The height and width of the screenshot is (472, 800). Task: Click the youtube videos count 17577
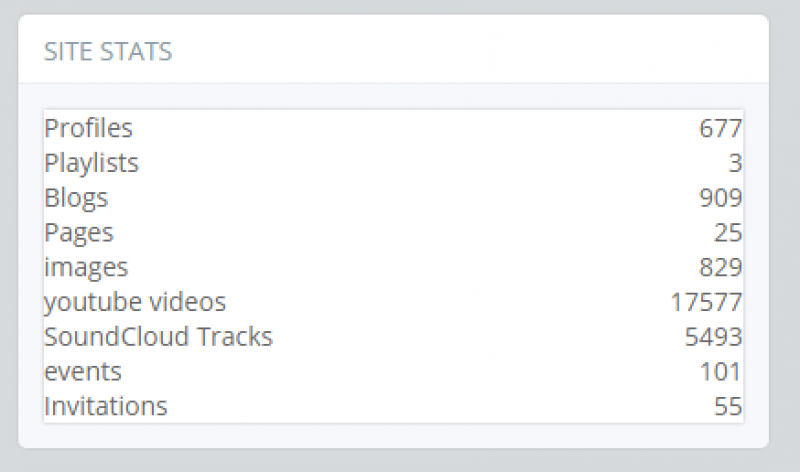point(706,302)
